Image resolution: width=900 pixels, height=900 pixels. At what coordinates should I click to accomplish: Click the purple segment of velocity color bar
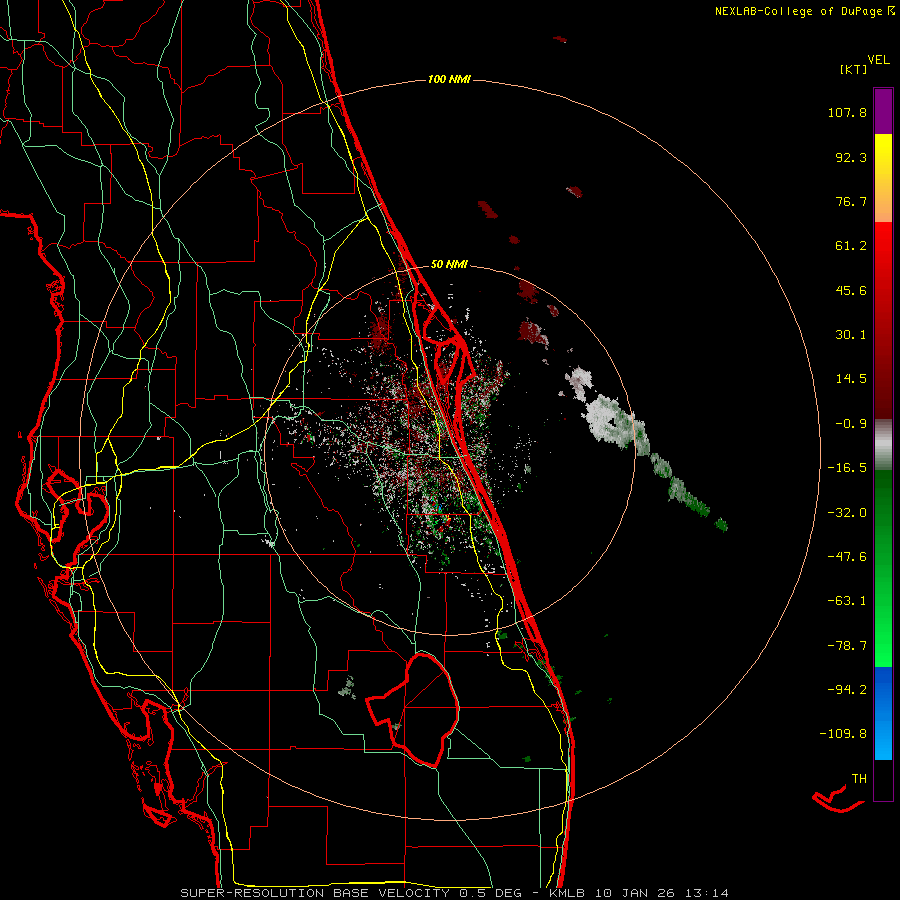pos(883,111)
